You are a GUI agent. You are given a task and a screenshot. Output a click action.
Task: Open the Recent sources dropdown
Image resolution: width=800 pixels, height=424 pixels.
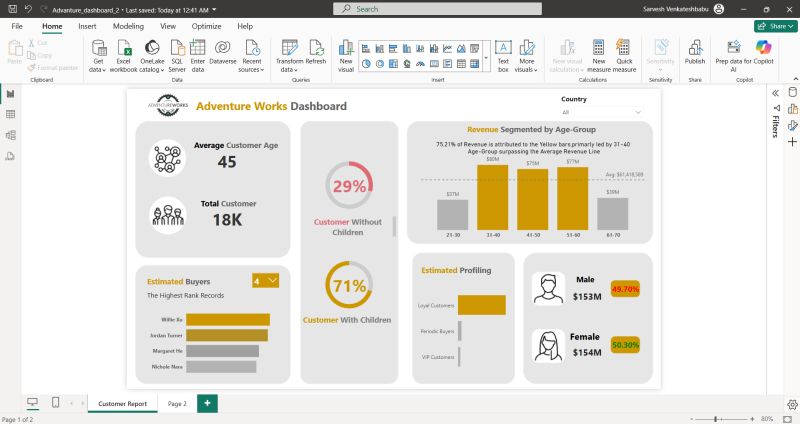[x=252, y=56]
